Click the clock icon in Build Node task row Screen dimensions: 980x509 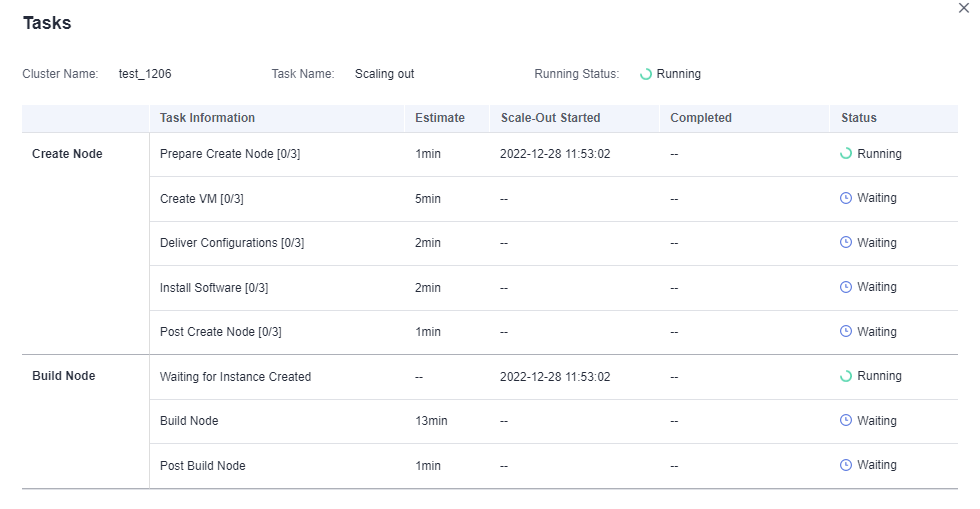pos(846,421)
